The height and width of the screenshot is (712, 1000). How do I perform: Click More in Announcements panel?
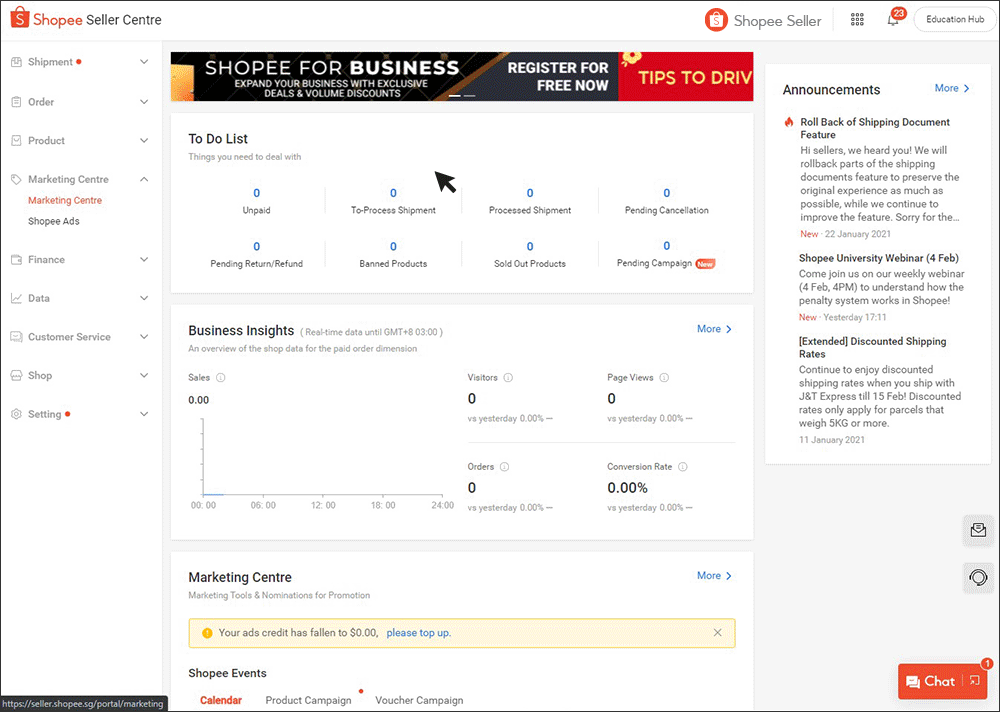(x=952, y=89)
